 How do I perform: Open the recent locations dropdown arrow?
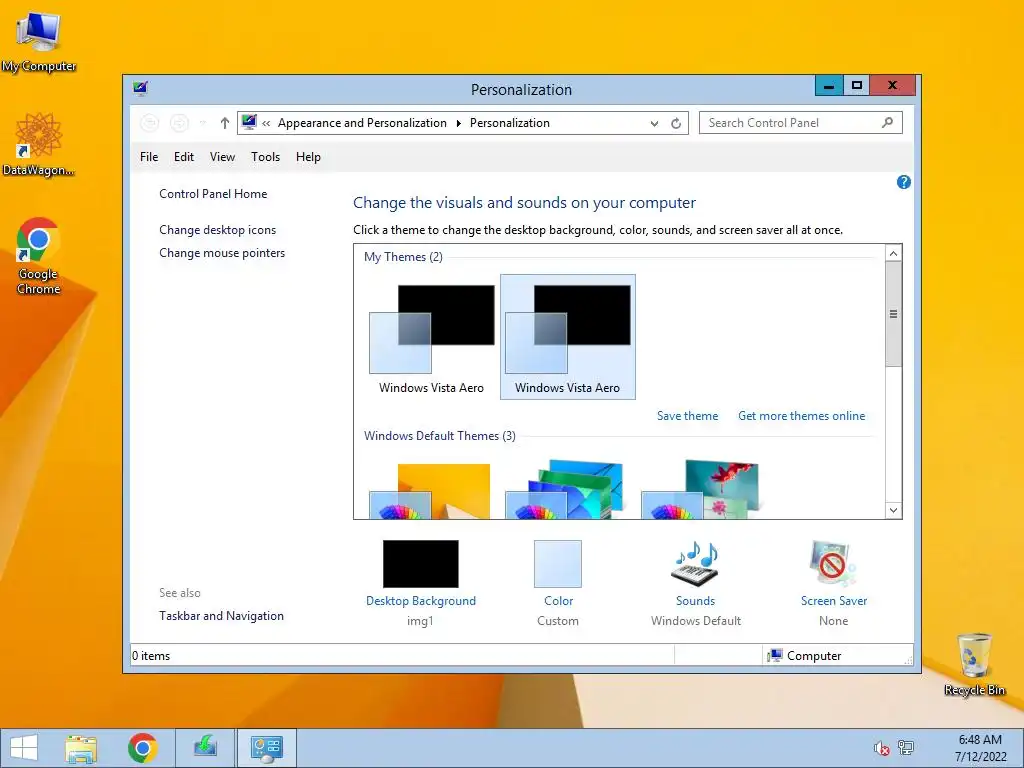tap(202, 123)
